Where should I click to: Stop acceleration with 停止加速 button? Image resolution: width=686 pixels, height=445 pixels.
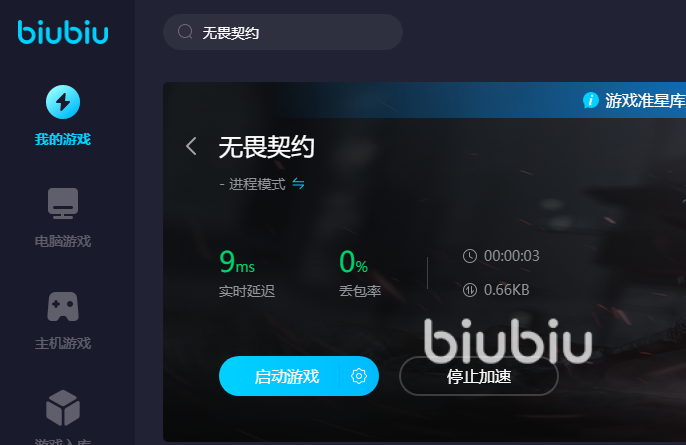pyautogui.click(x=479, y=376)
